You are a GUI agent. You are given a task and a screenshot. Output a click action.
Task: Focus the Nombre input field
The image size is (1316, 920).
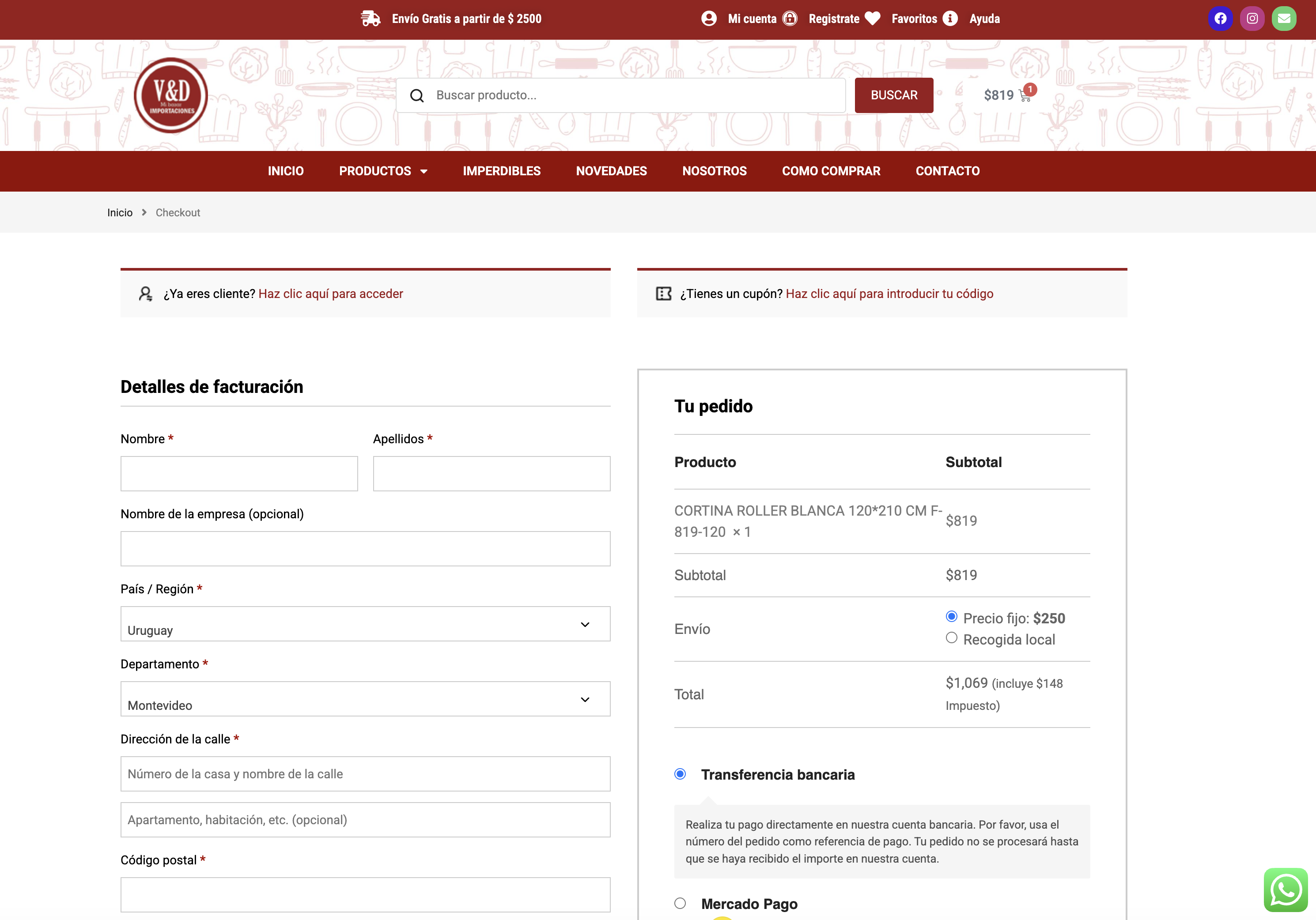239,474
